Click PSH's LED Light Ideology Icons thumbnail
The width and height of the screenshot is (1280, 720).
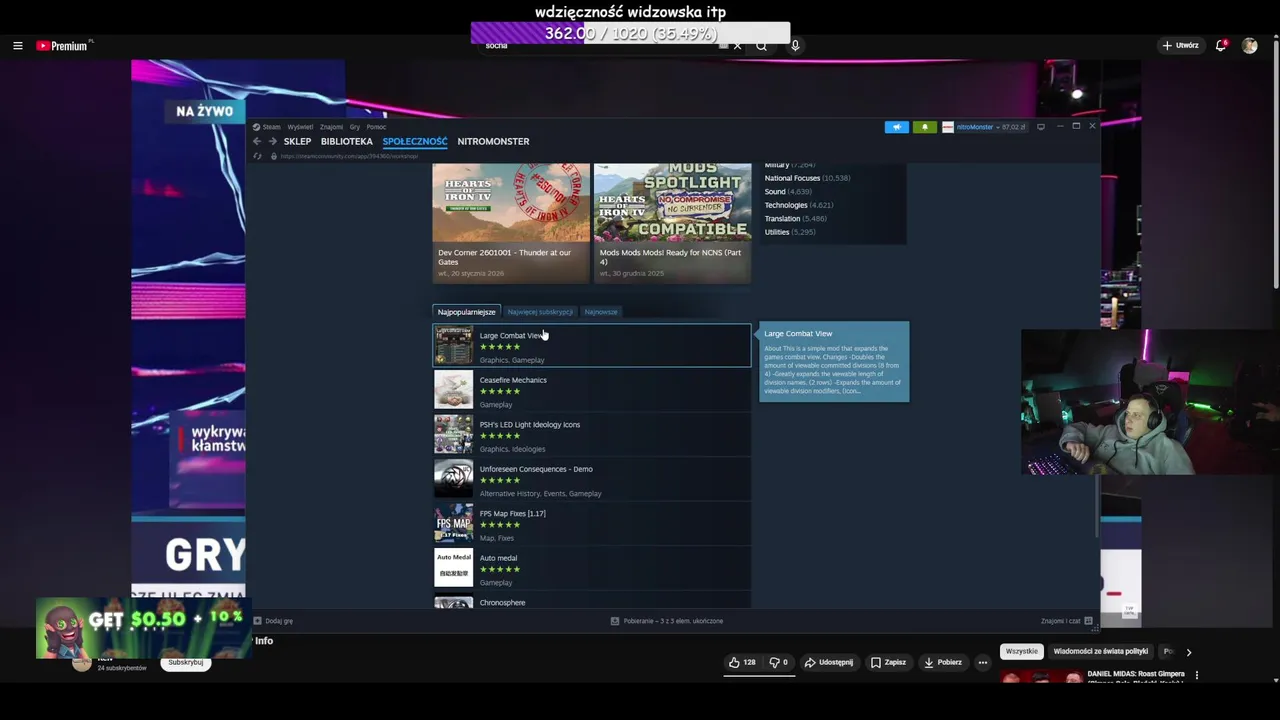[x=453, y=434]
